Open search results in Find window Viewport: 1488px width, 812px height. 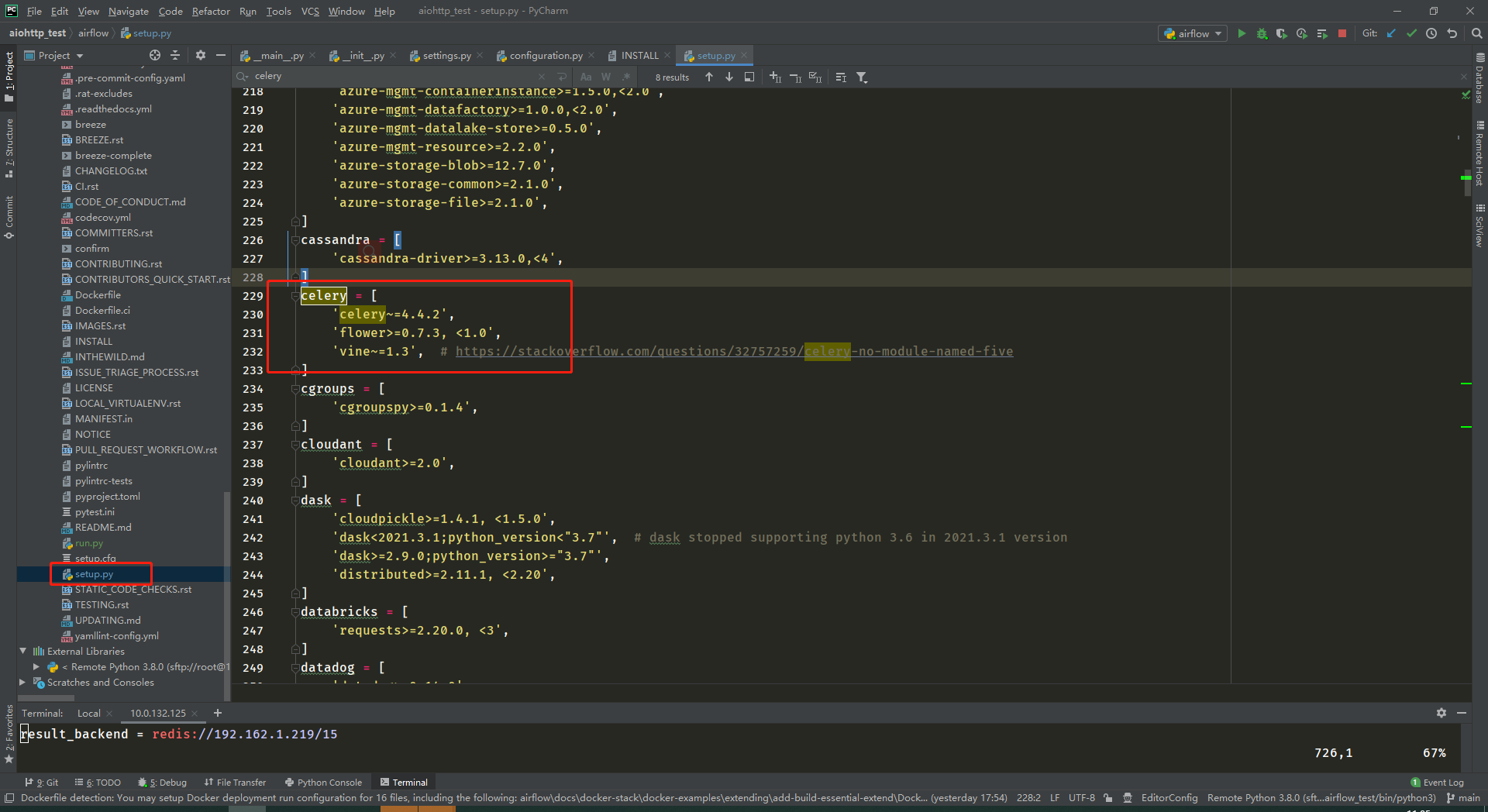(x=749, y=77)
